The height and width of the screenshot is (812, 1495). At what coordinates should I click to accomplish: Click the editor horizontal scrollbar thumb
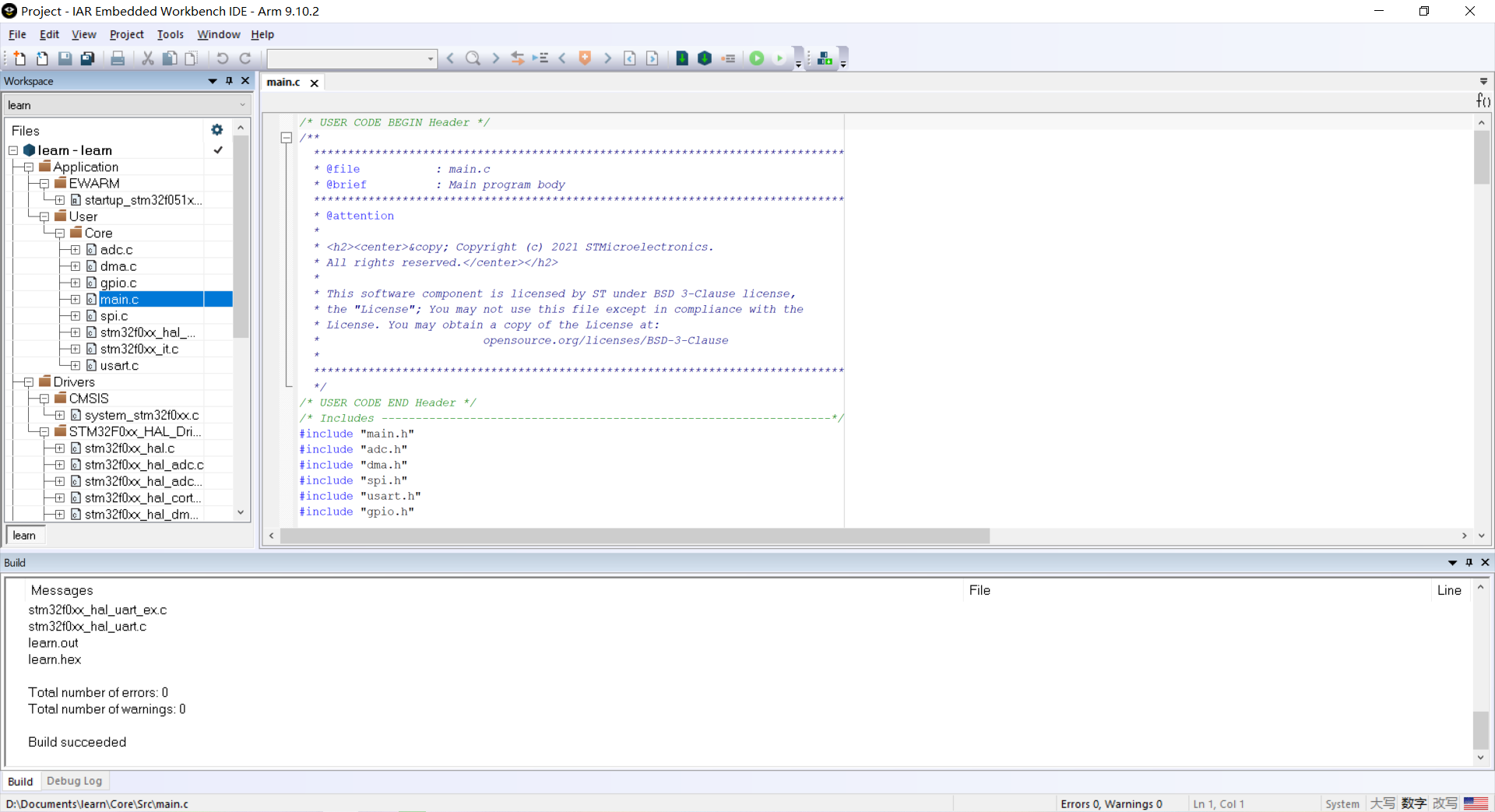[x=635, y=536]
